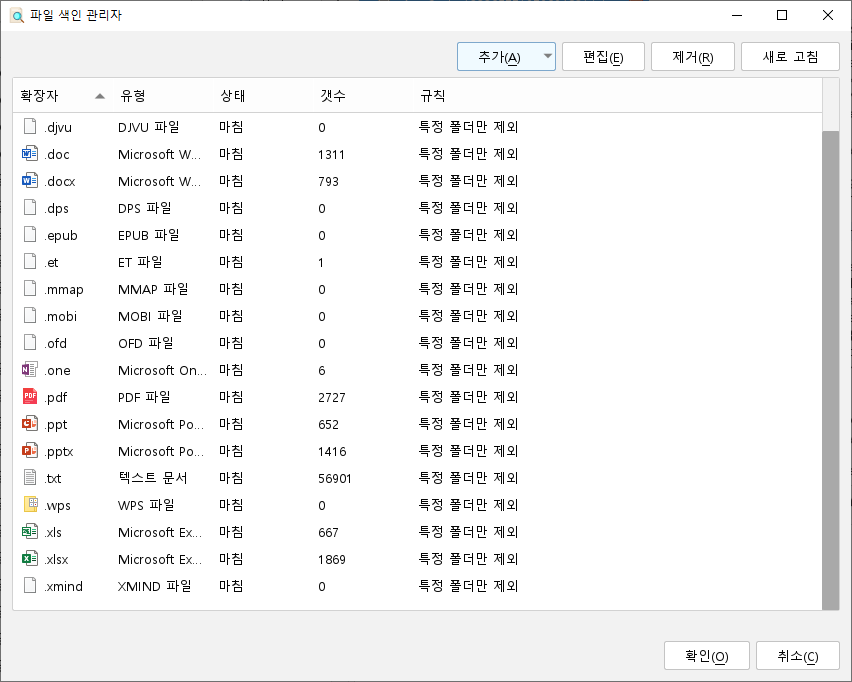Click the red PDF icon for .pdf

coord(30,397)
